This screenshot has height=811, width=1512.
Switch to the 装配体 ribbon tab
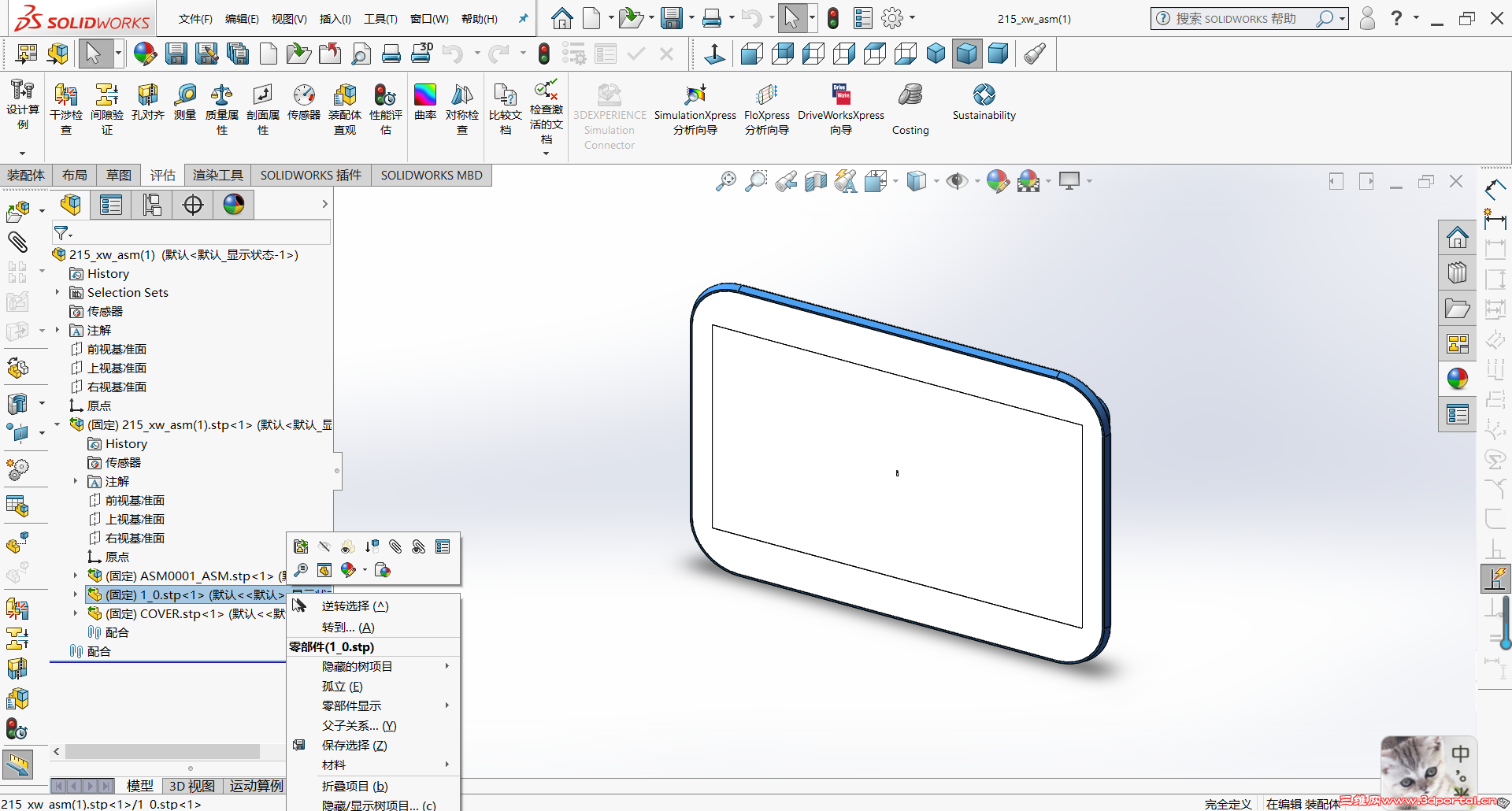[x=26, y=175]
